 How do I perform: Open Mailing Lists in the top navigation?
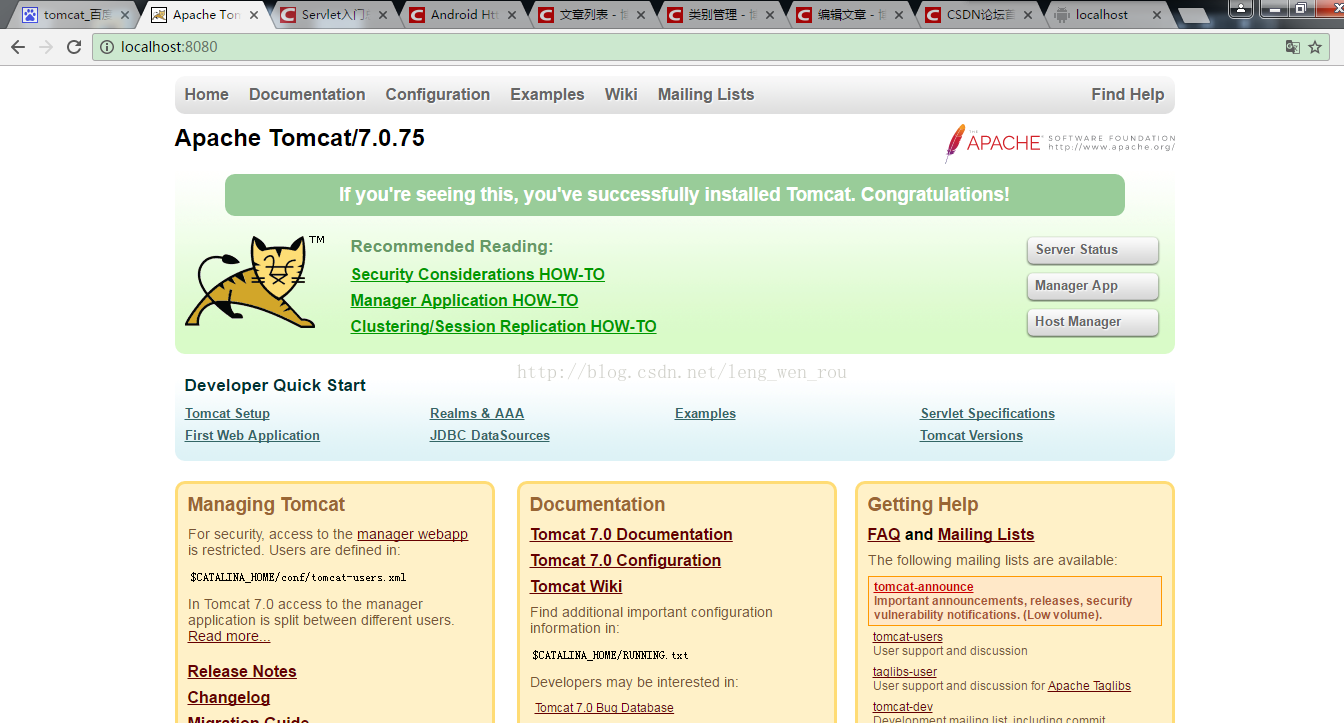[706, 94]
